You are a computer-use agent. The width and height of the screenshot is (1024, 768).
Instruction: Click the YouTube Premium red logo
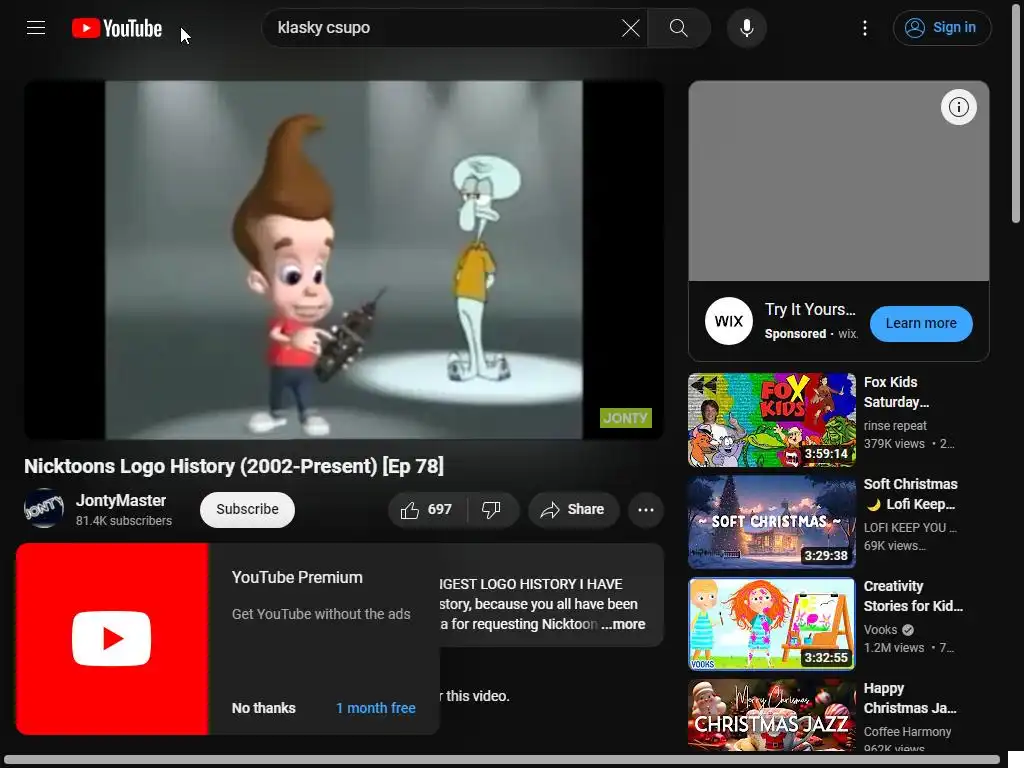click(x=112, y=639)
